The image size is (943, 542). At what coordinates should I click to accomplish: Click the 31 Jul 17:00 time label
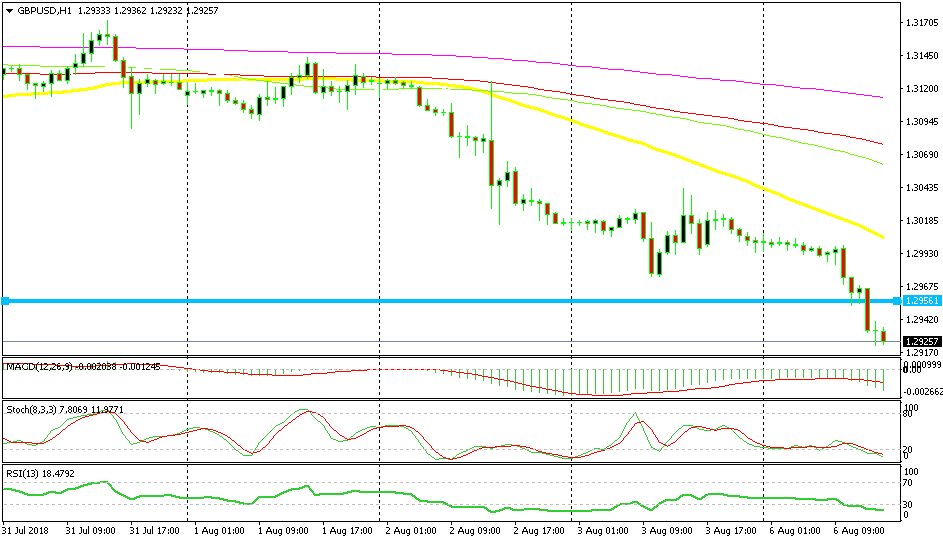(155, 531)
